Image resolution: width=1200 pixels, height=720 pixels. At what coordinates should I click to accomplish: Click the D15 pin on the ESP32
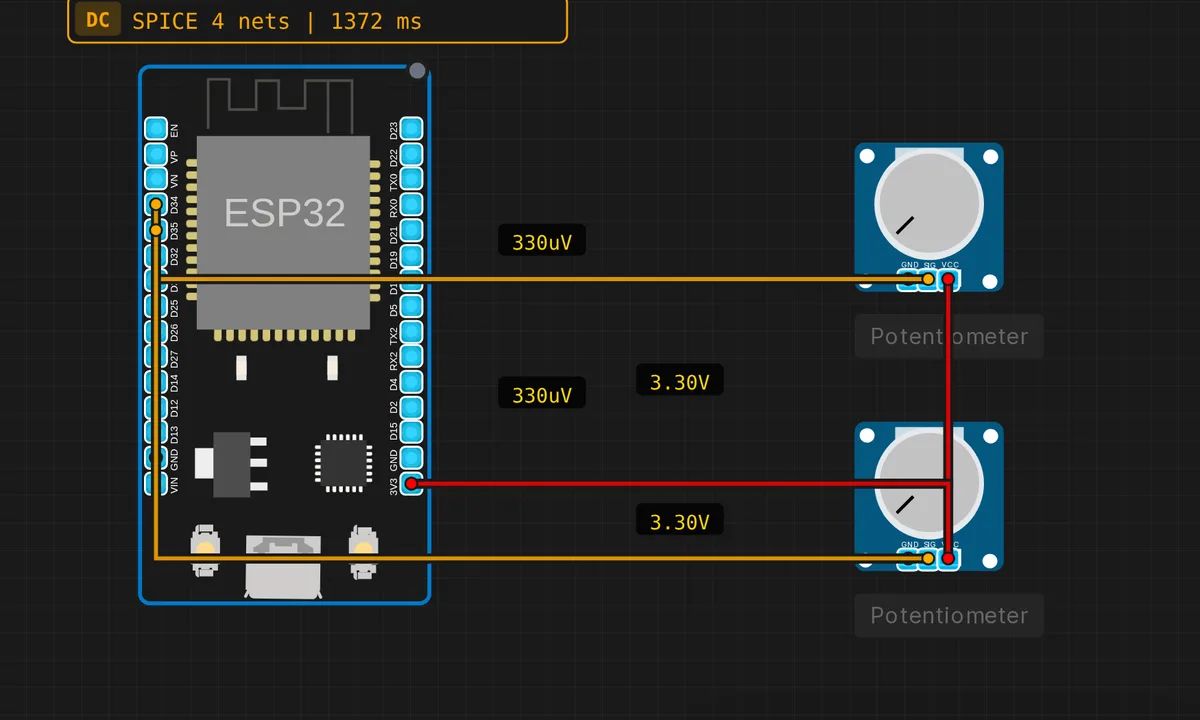411,433
